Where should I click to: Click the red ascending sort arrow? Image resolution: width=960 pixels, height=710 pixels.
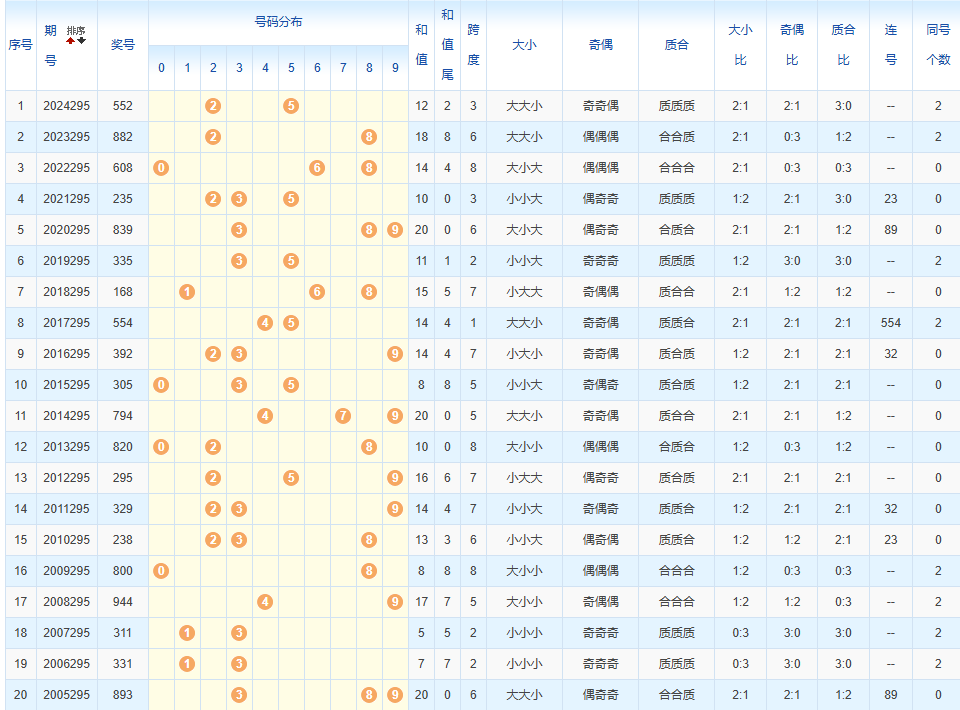pyautogui.click(x=71, y=41)
